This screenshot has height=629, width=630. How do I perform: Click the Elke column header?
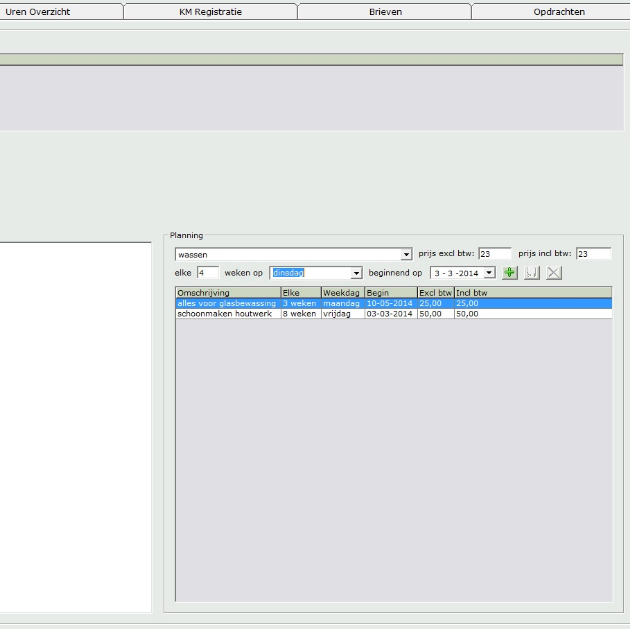pos(300,293)
